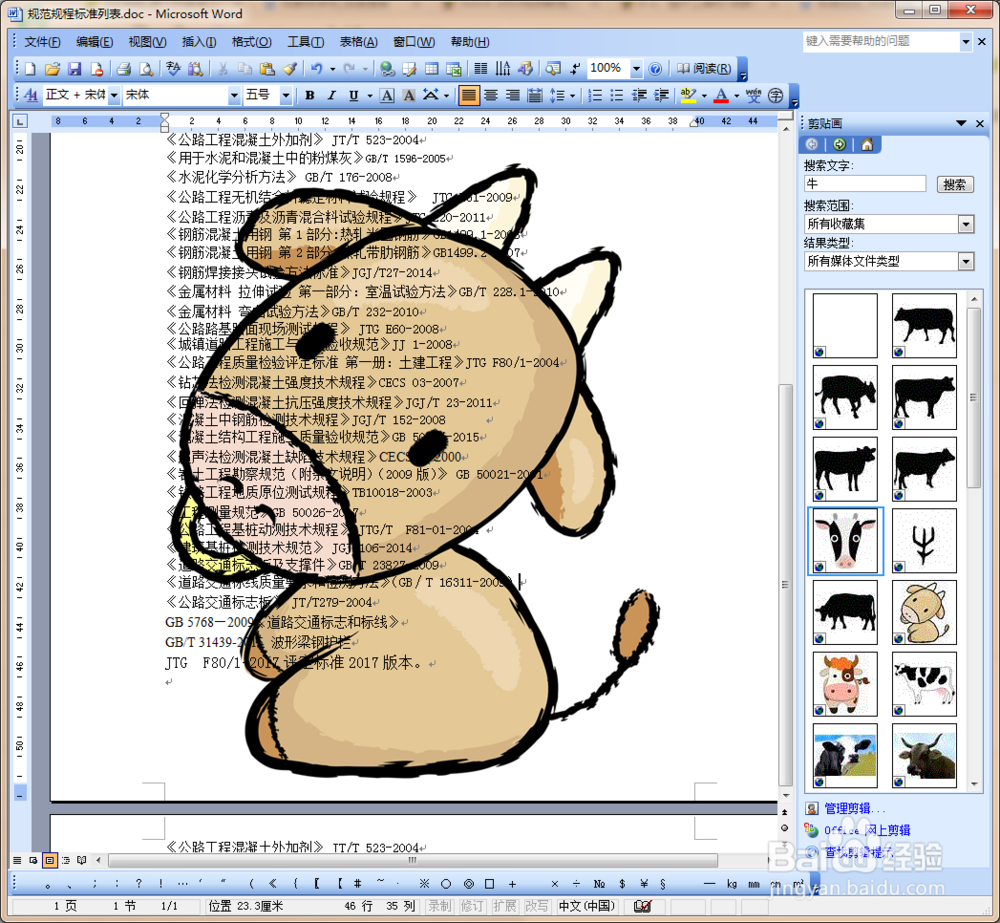Insert a hyperlink
The image size is (1000, 923).
tap(386, 68)
